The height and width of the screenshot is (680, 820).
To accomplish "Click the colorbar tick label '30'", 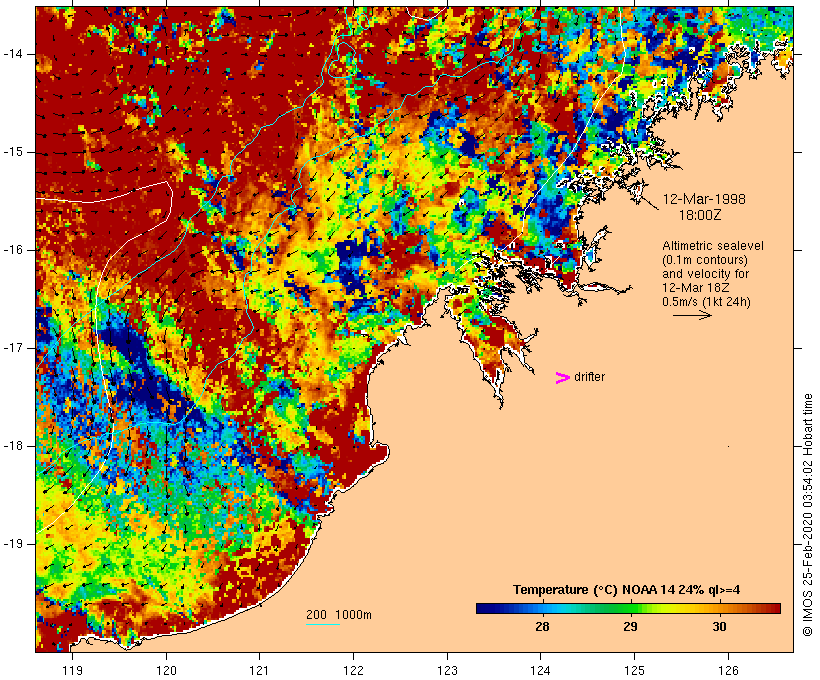I will click(x=720, y=627).
